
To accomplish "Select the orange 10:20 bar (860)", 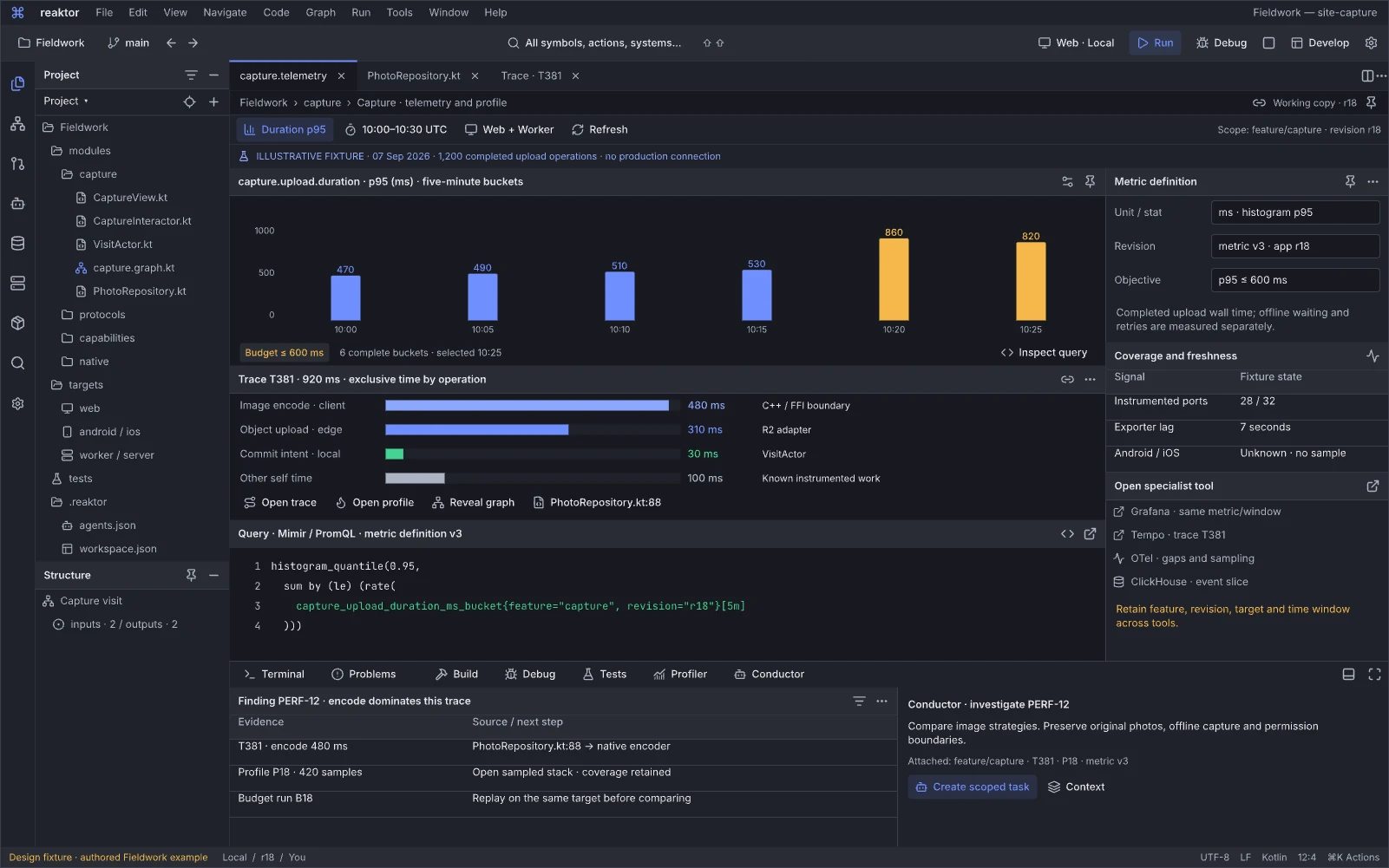I will pos(894,279).
